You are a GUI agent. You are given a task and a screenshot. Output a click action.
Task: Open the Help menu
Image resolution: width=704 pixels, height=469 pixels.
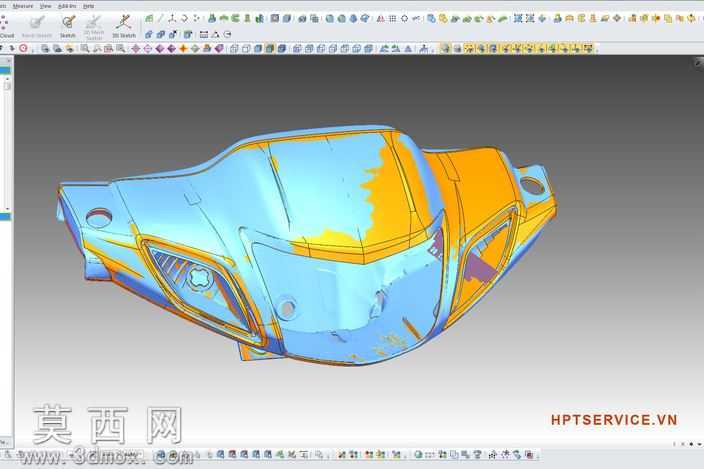click(x=88, y=6)
